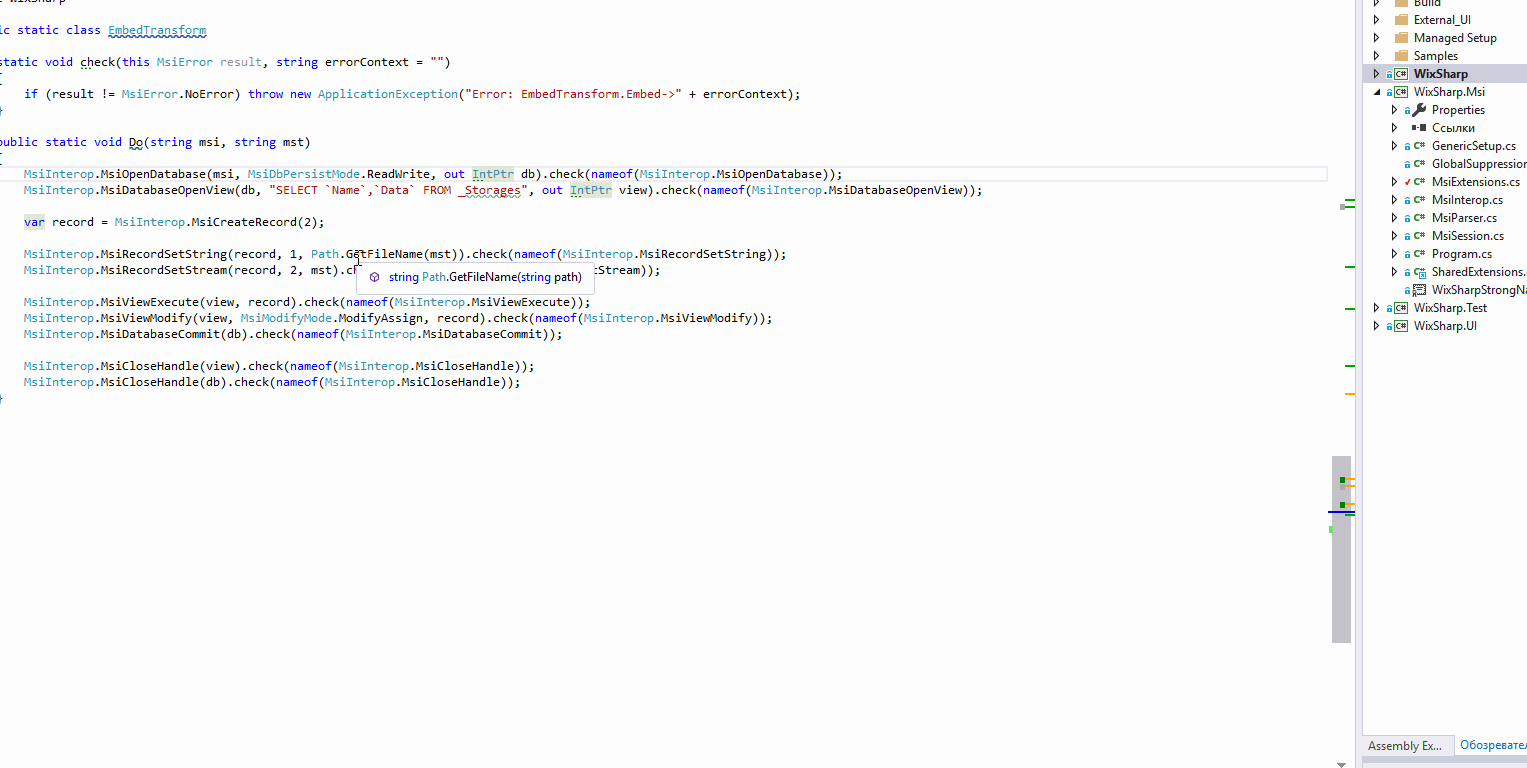The width and height of the screenshot is (1527, 768).
Task: Expand the Ссылки references node
Action: (x=1395, y=128)
